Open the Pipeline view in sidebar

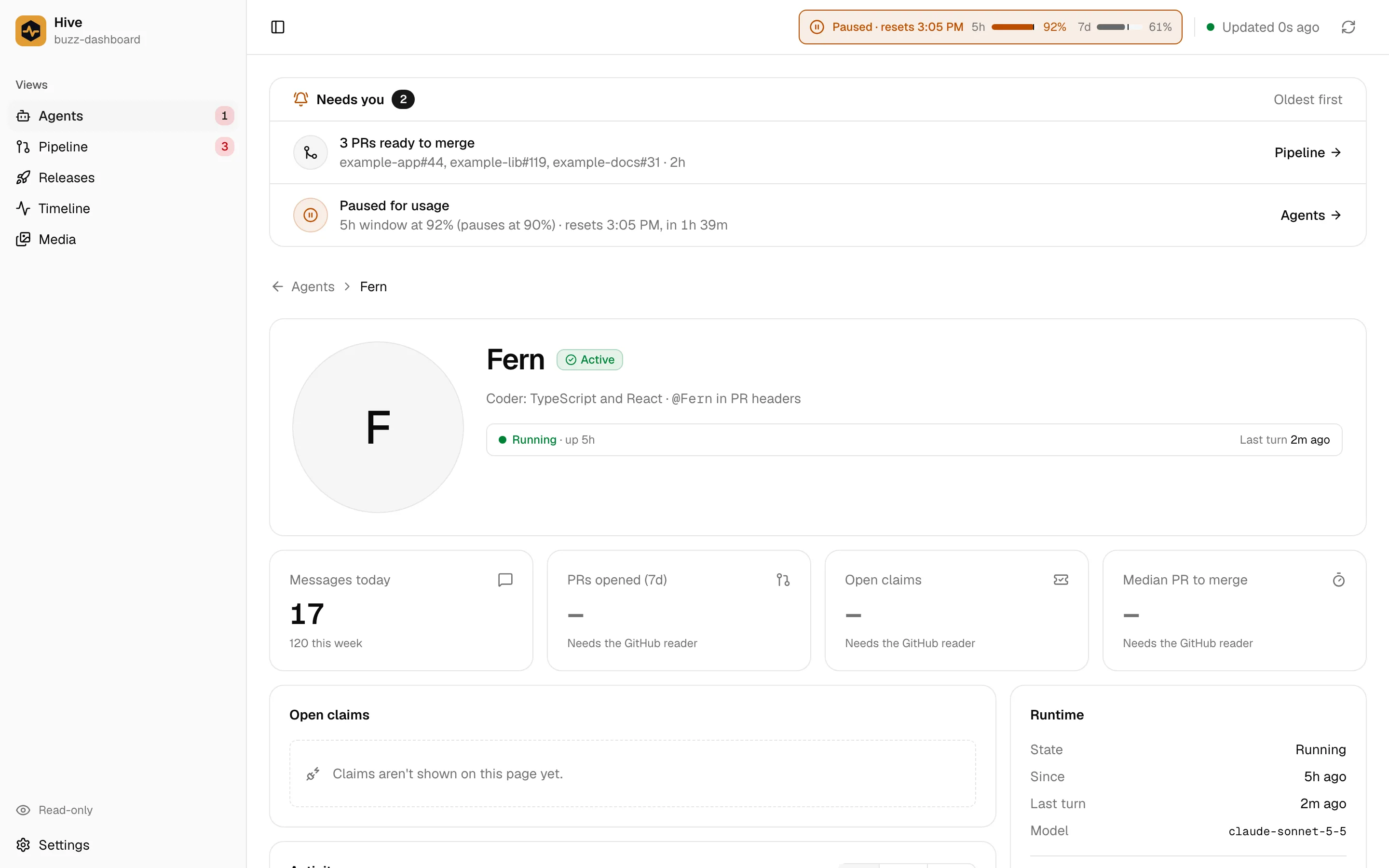coord(123,147)
